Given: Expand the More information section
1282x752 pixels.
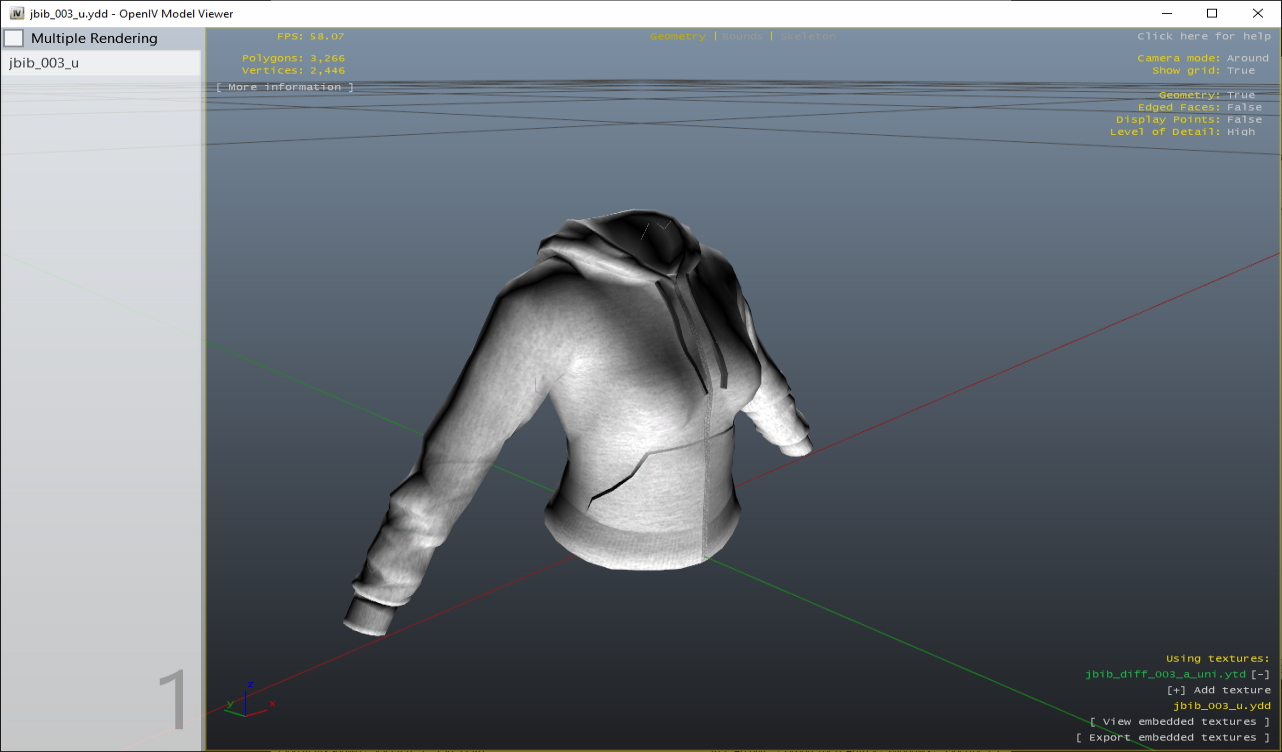Looking at the screenshot, I should click(285, 87).
